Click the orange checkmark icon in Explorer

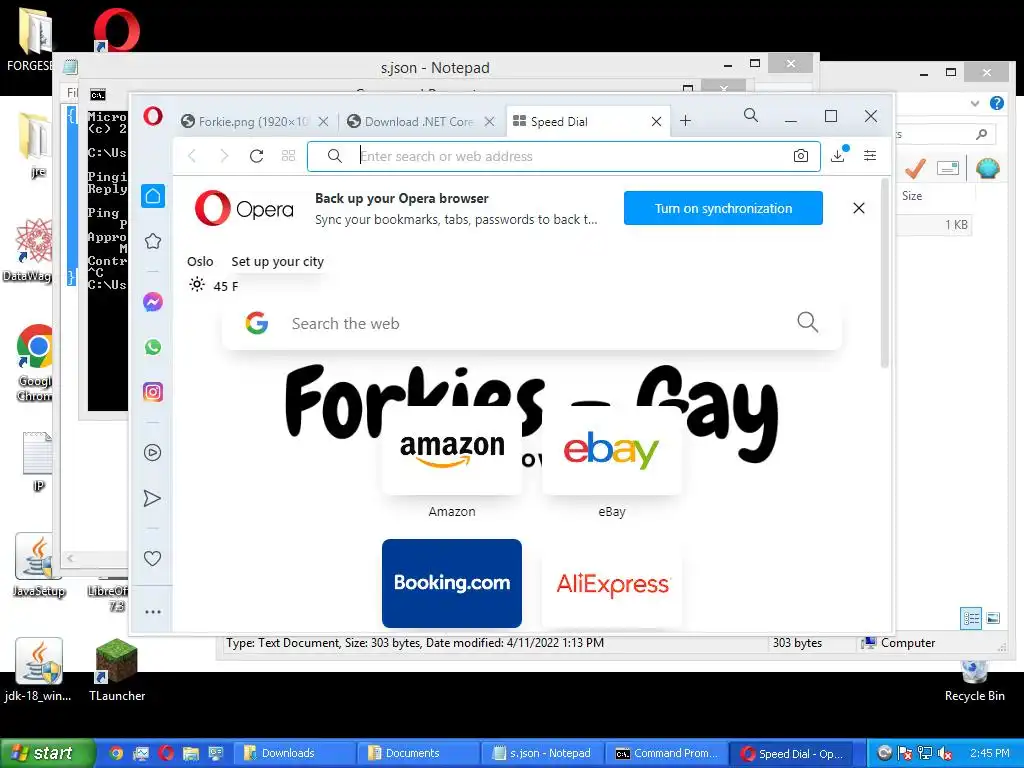915,168
